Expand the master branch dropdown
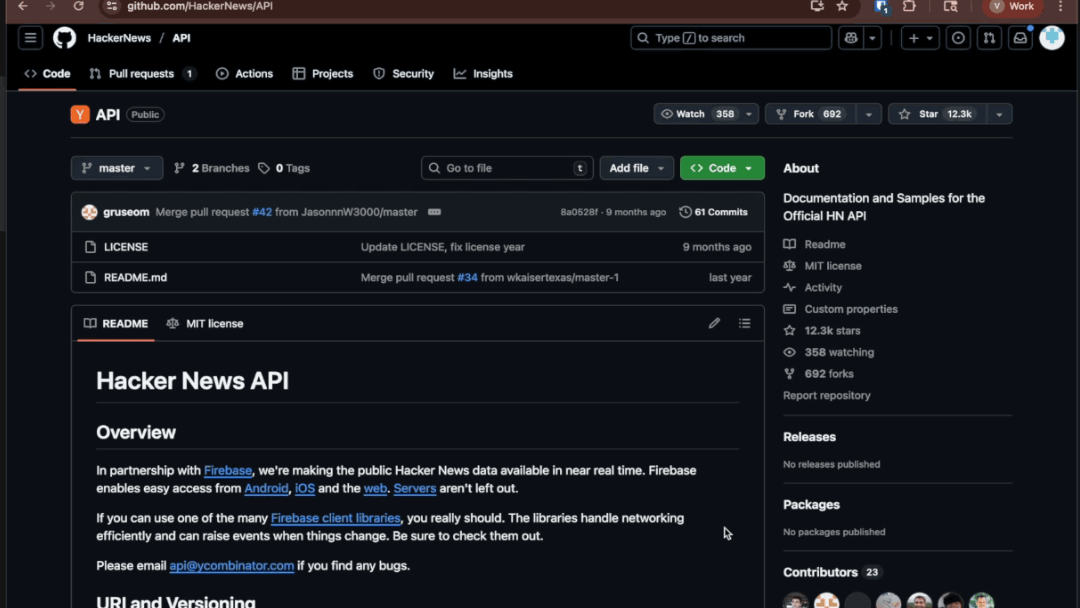 click(116, 168)
